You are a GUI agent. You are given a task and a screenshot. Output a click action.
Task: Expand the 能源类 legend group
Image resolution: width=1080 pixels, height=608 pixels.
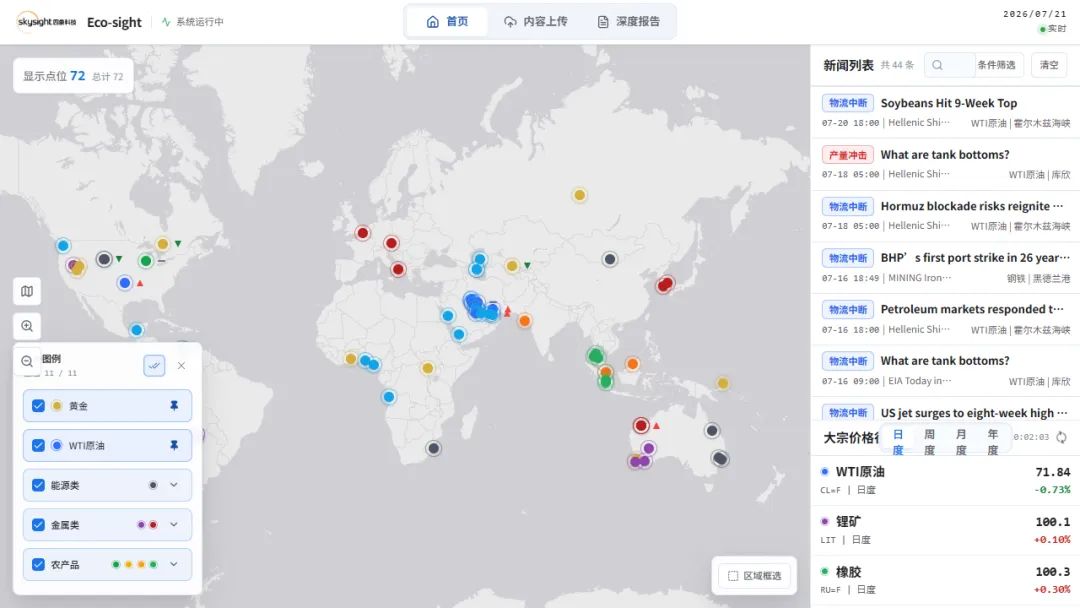(174, 485)
